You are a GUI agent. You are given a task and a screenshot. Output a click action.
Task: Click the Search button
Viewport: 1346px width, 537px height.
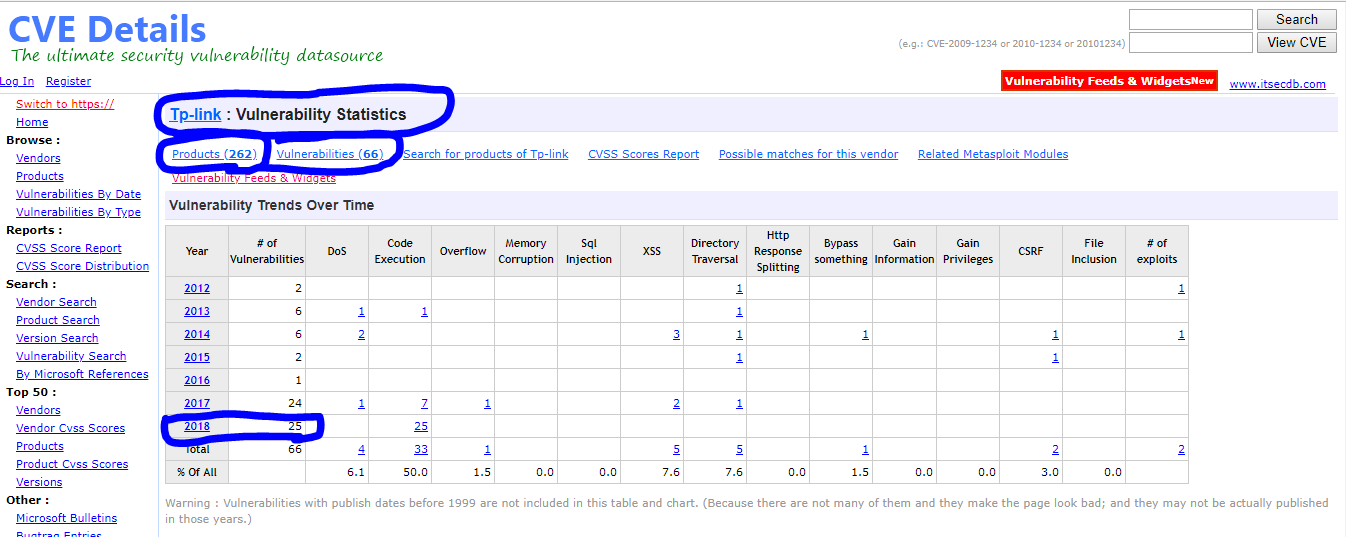point(1296,19)
